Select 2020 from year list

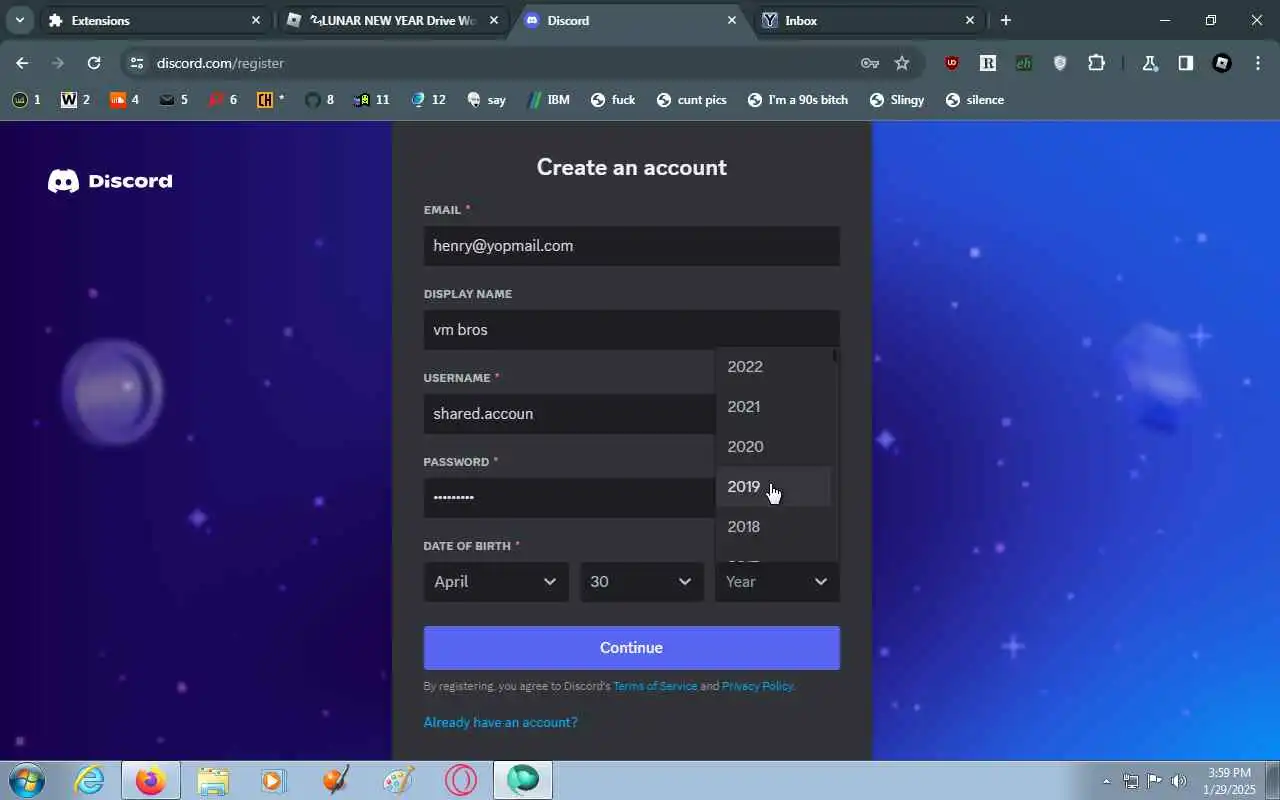point(773,447)
